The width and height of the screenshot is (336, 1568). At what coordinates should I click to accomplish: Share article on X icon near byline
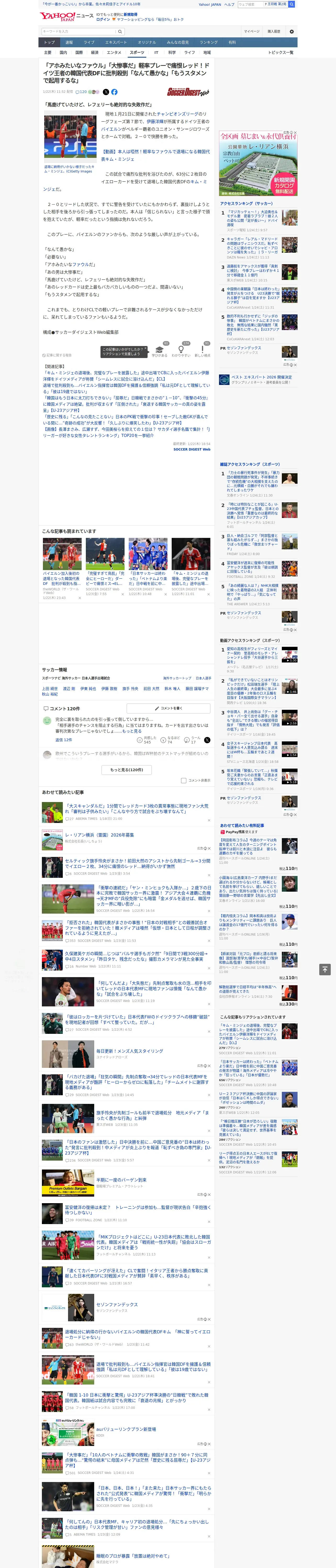pos(105,92)
